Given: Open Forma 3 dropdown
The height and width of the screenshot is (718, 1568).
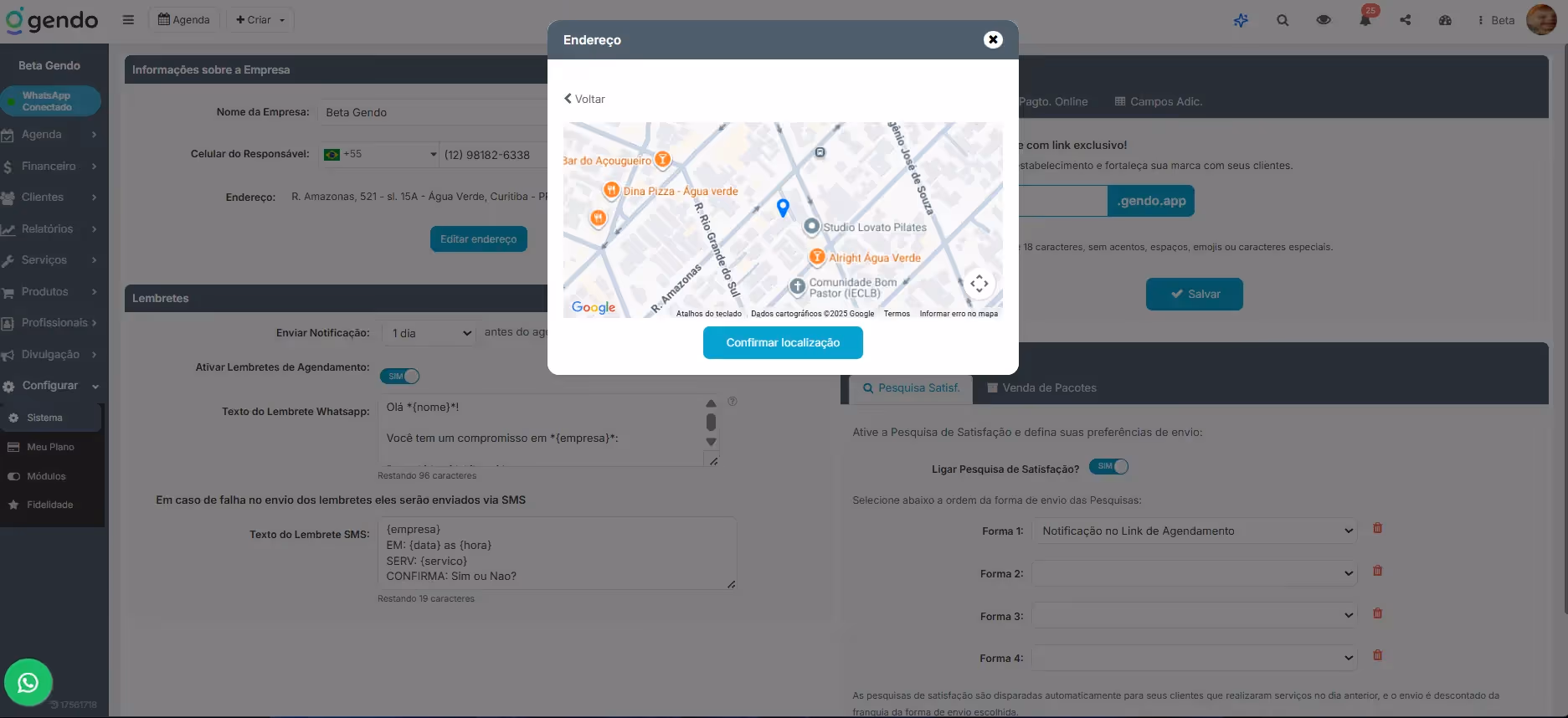Looking at the screenshot, I should tap(1195, 616).
